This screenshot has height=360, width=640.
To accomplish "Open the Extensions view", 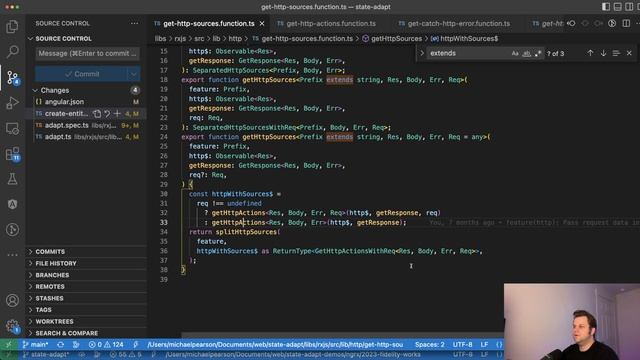I will tap(12, 154).
